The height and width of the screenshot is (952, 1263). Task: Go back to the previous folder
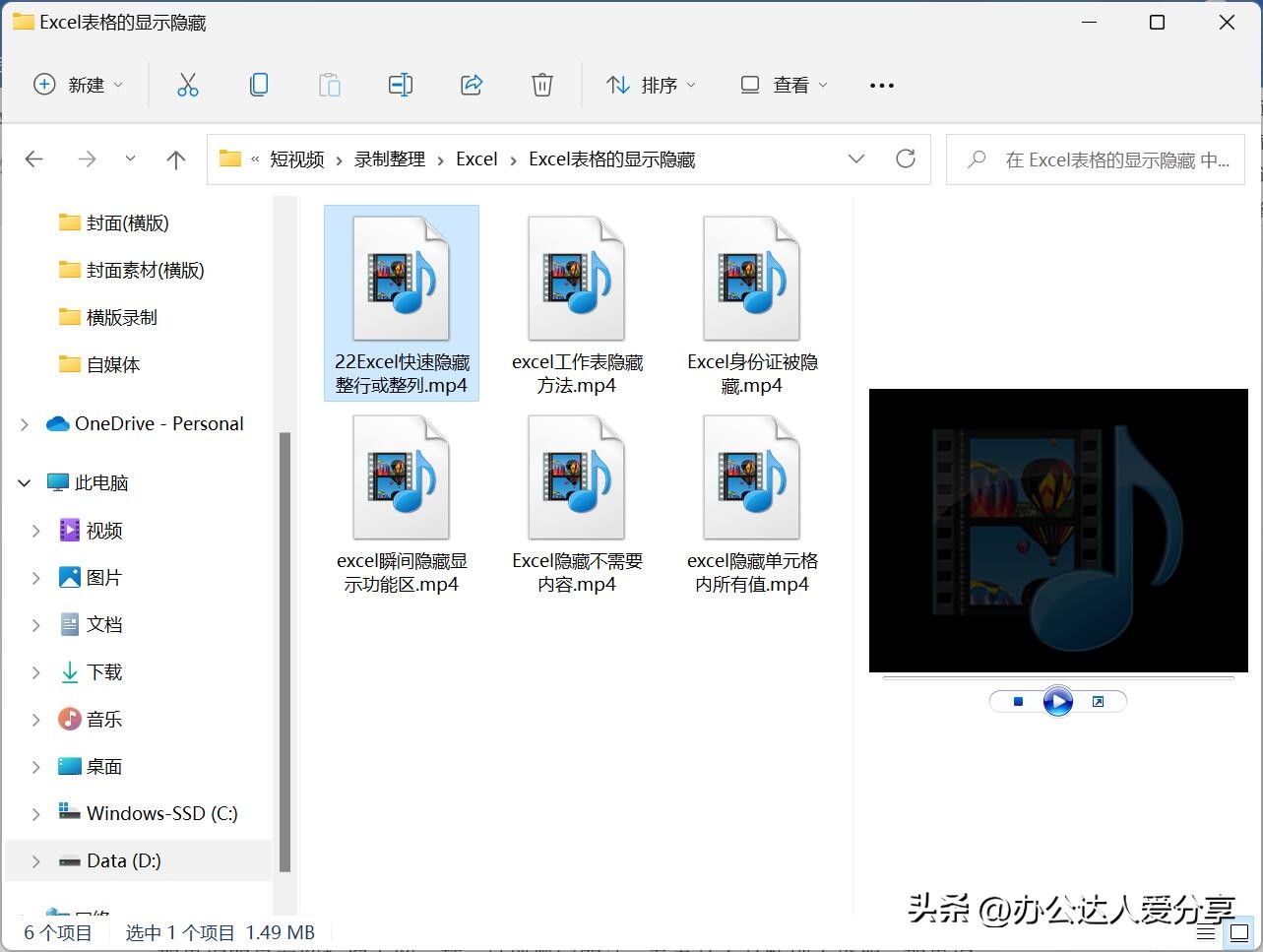[x=33, y=159]
